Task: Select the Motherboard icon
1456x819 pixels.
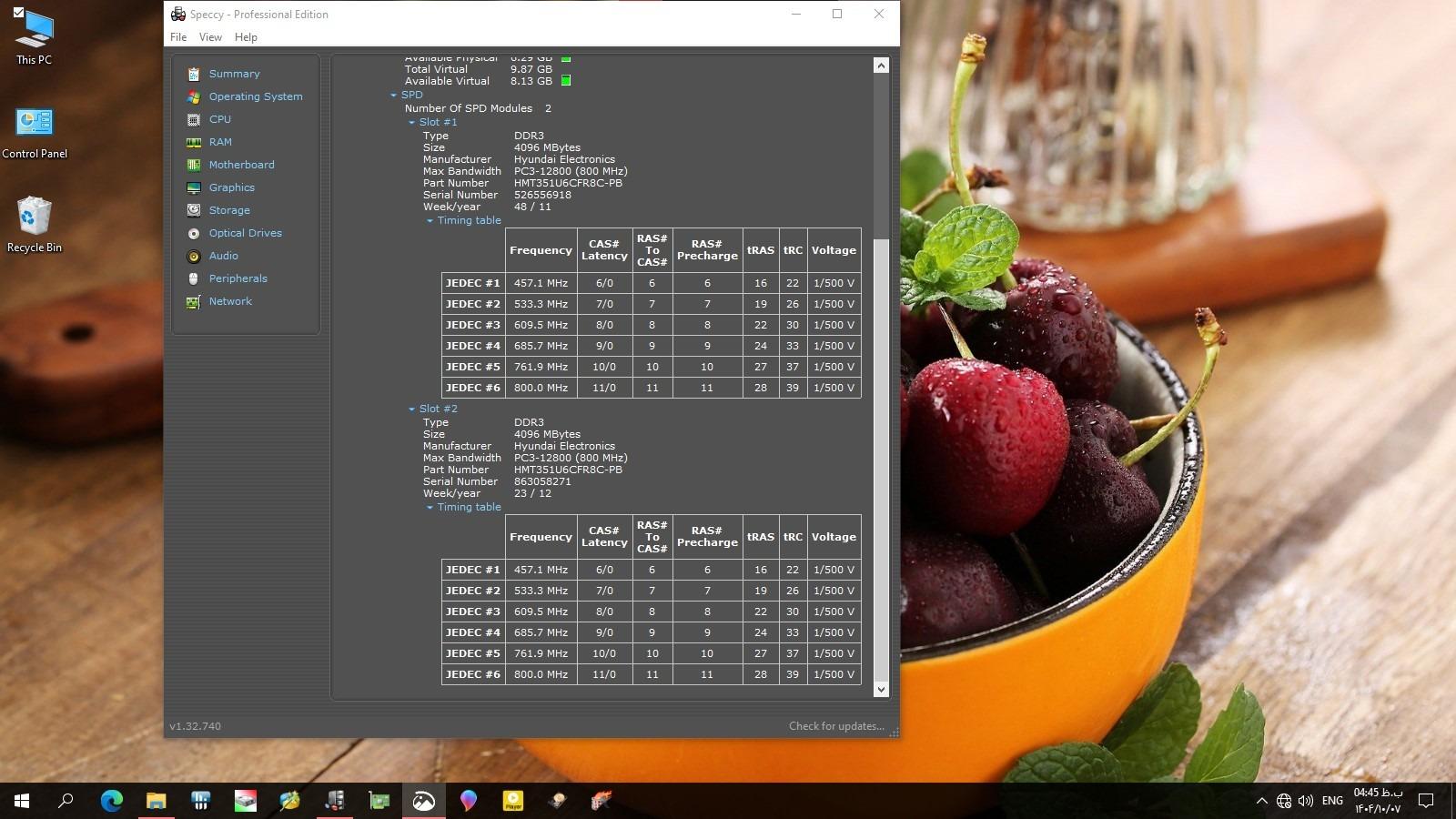Action: (193, 165)
